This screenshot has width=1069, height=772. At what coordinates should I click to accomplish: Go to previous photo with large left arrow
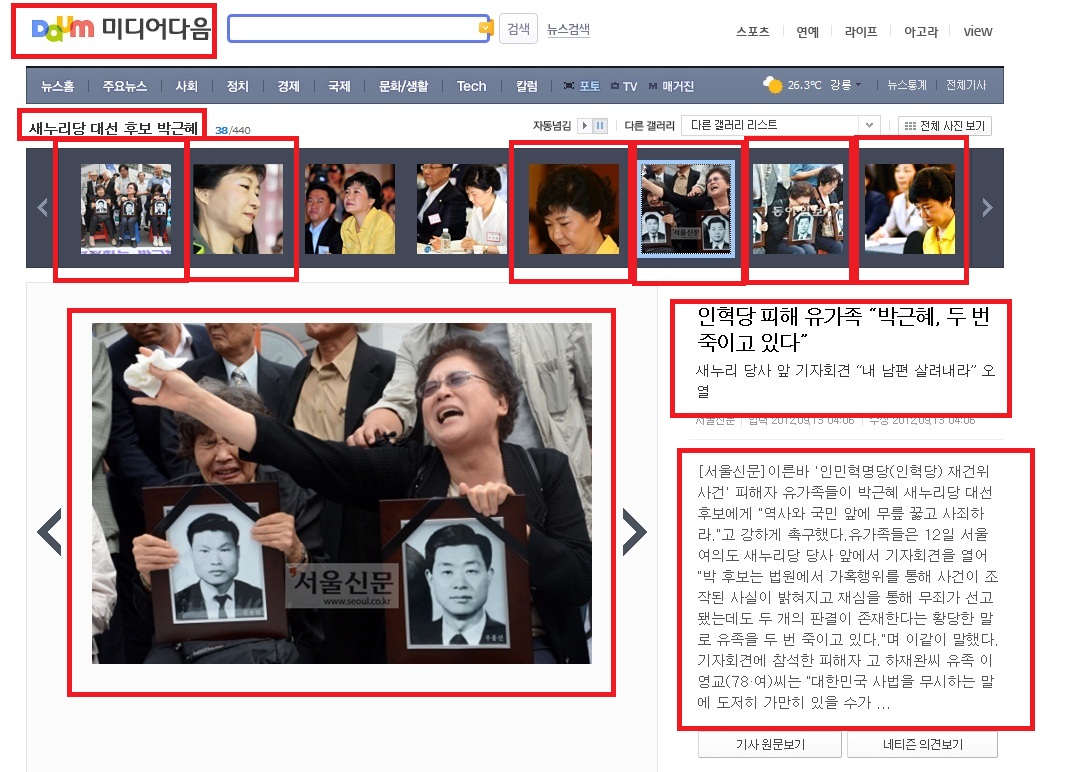50,531
